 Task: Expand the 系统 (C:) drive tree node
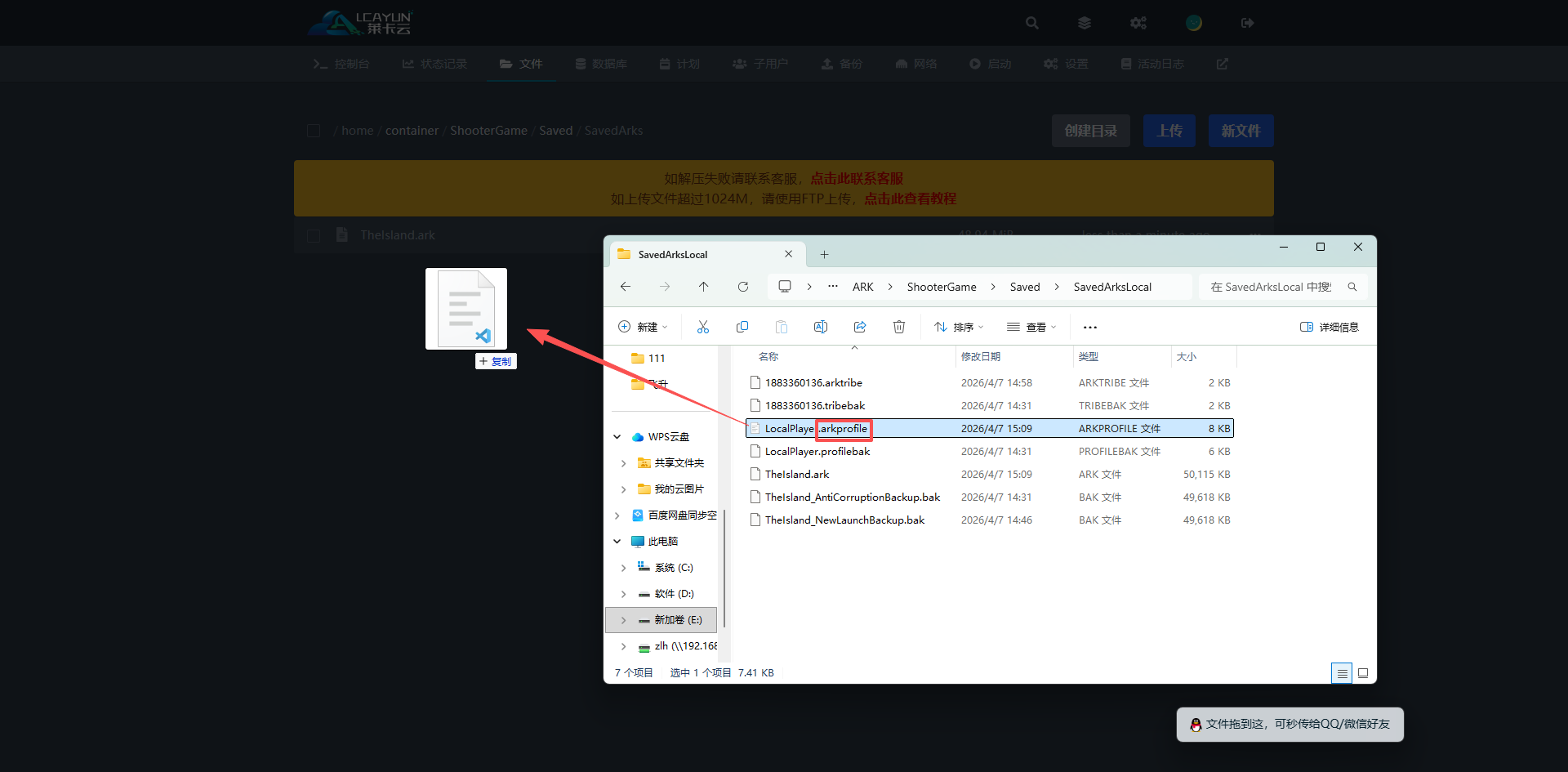tap(623, 568)
